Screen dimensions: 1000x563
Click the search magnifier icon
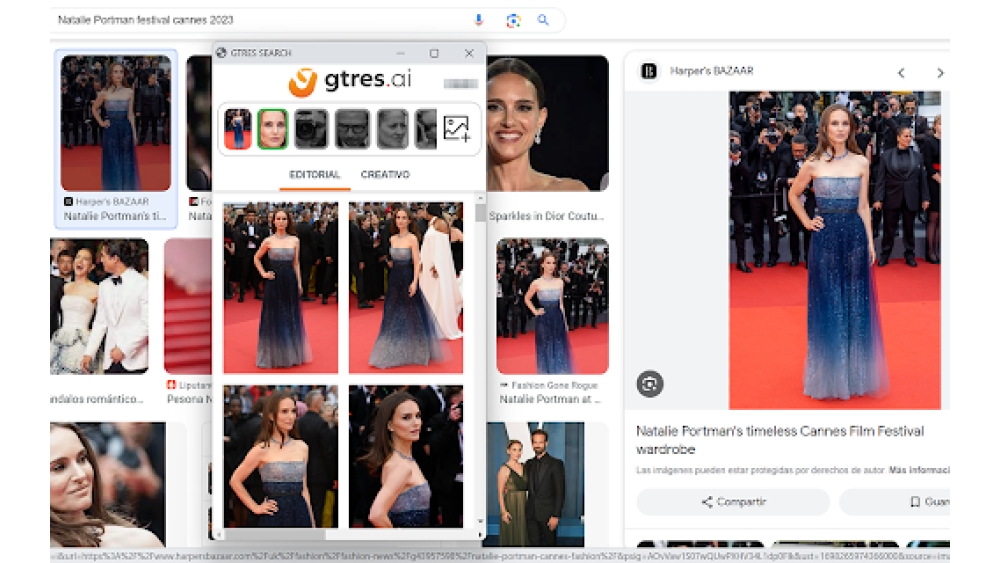pos(543,20)
